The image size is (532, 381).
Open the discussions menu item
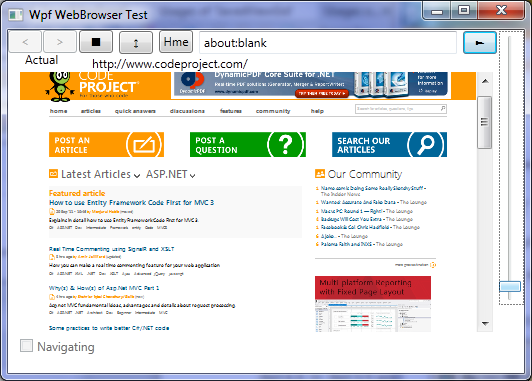point(187,111)
